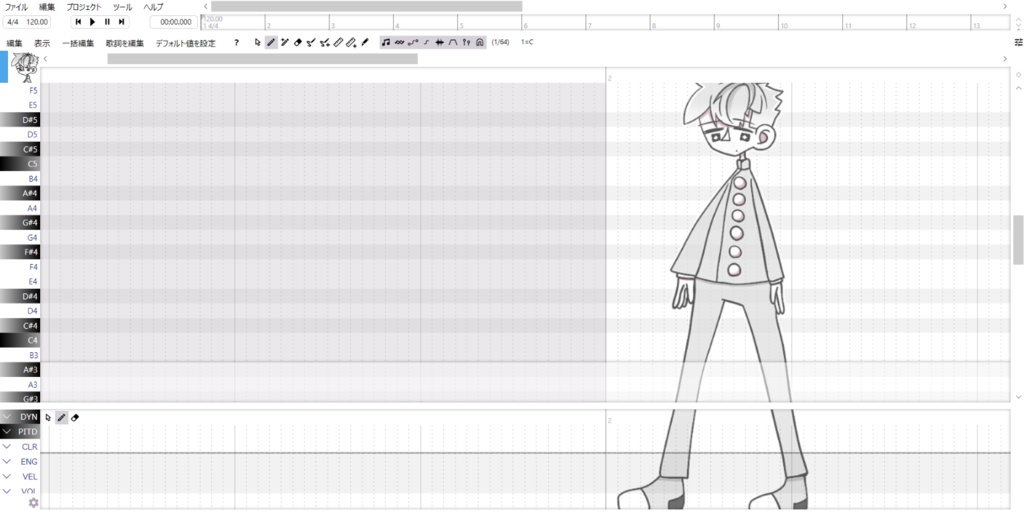Open the 表示 menu in piano roll

click(x=42, y=43)
